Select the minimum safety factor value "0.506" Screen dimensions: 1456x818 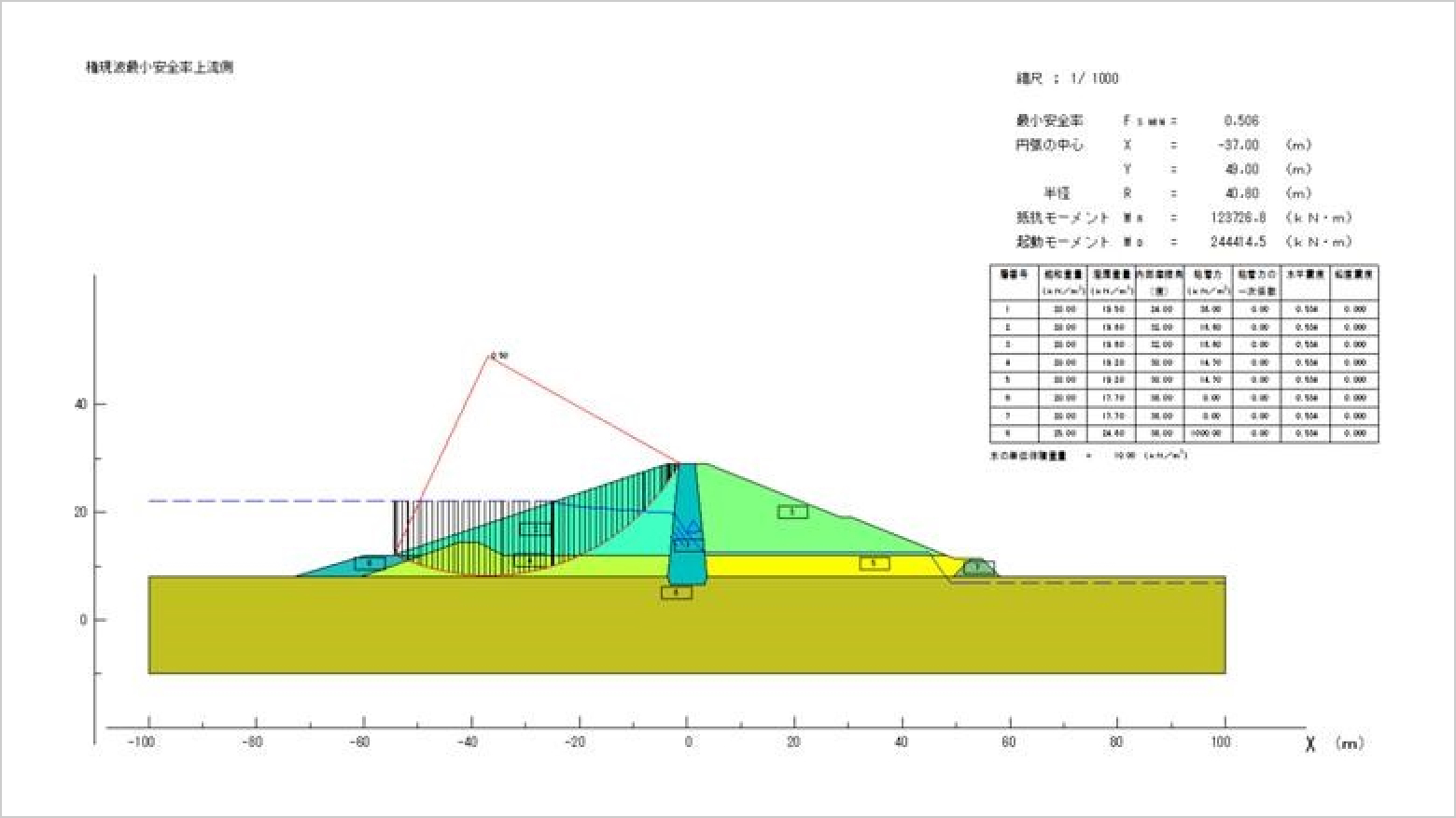[x=1241, y=120]
